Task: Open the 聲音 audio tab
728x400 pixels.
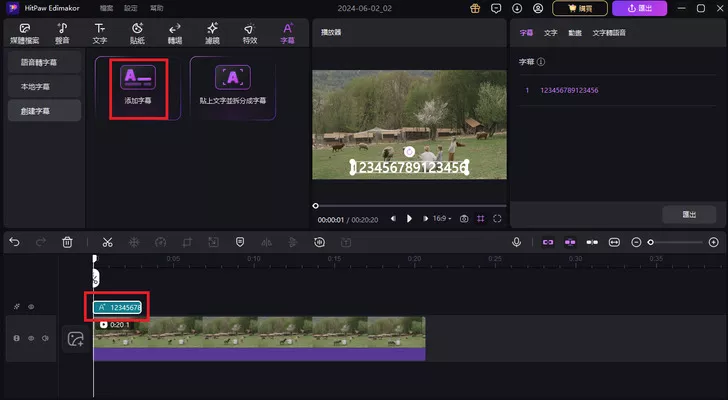Action: tap(62, 33)
